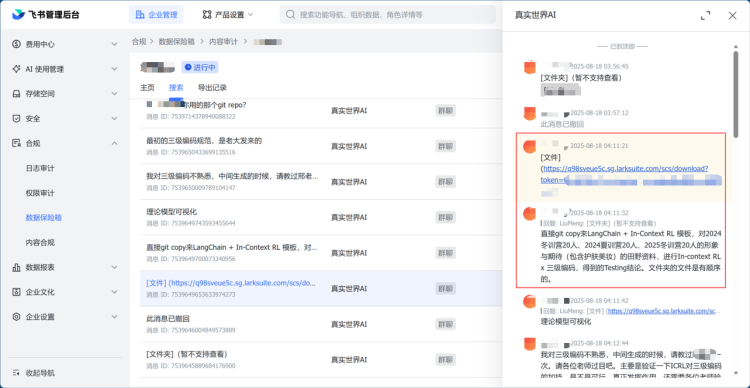The width and height of the screenshot is (750, 388).
Task: Click 群聊 tag in 理论模型可视化 row
Action: 445,217
